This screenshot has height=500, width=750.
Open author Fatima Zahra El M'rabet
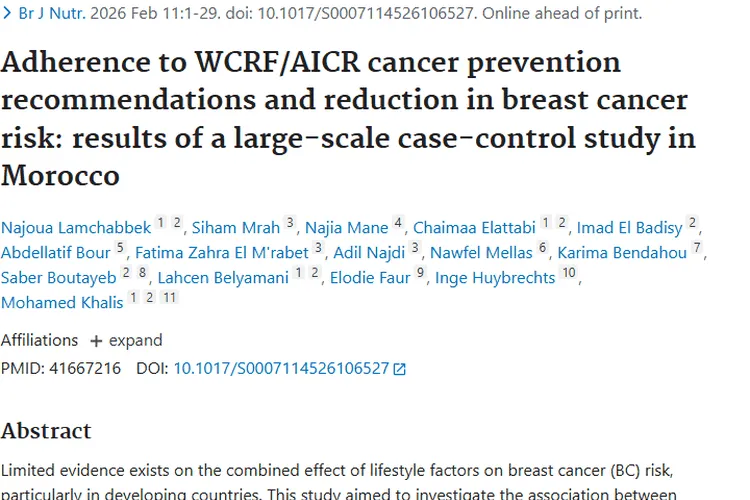pos(222,253)
